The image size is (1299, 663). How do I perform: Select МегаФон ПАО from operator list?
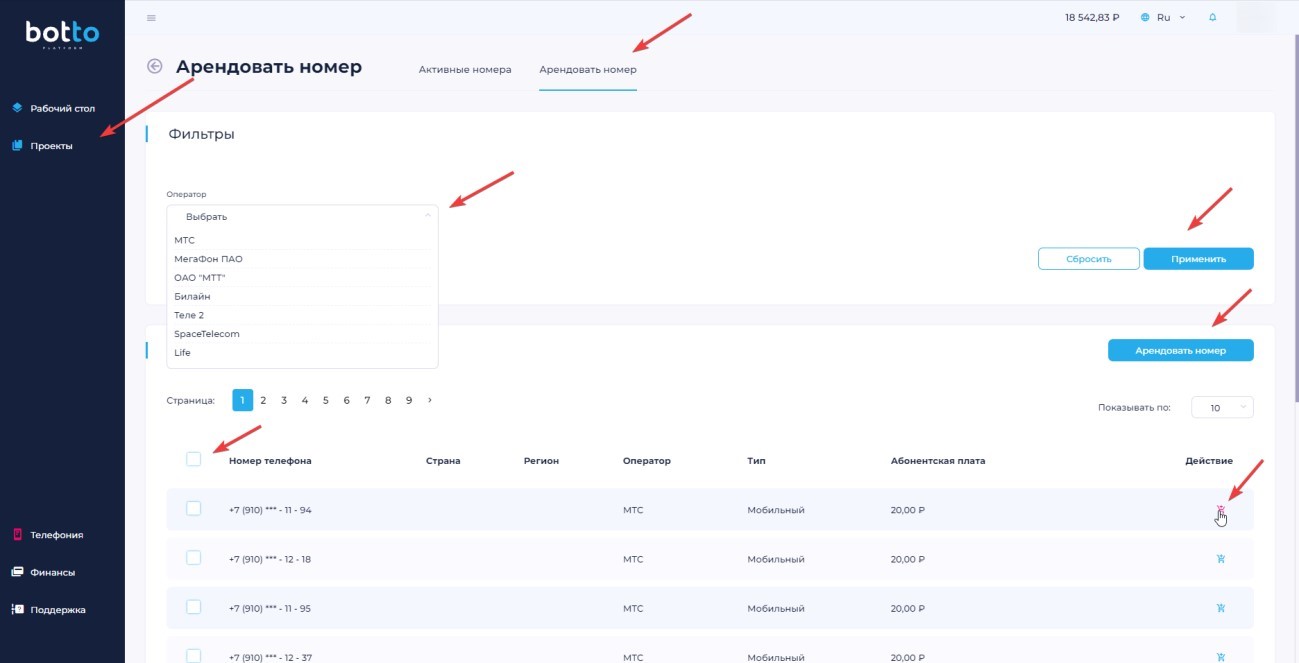click(x=208, y=259)
